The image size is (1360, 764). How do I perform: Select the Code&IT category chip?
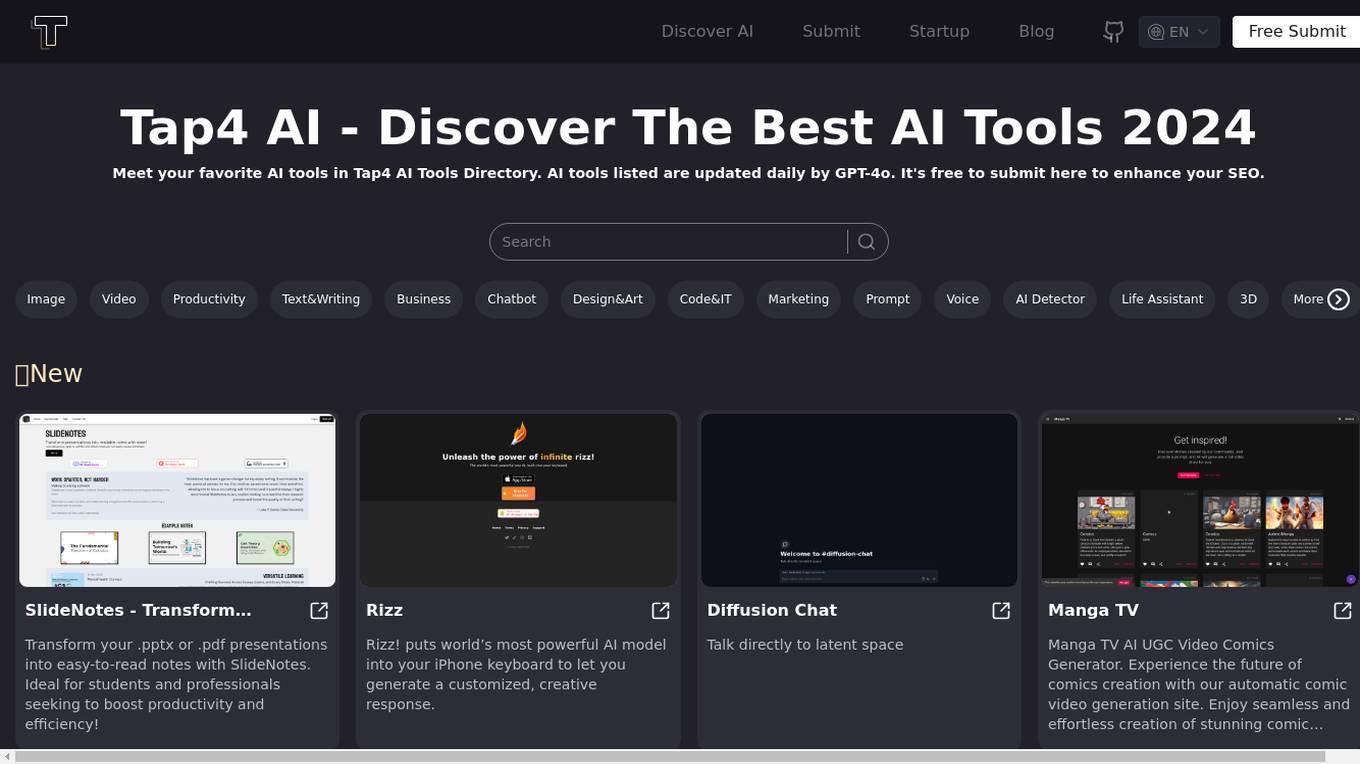pos(706,299)
